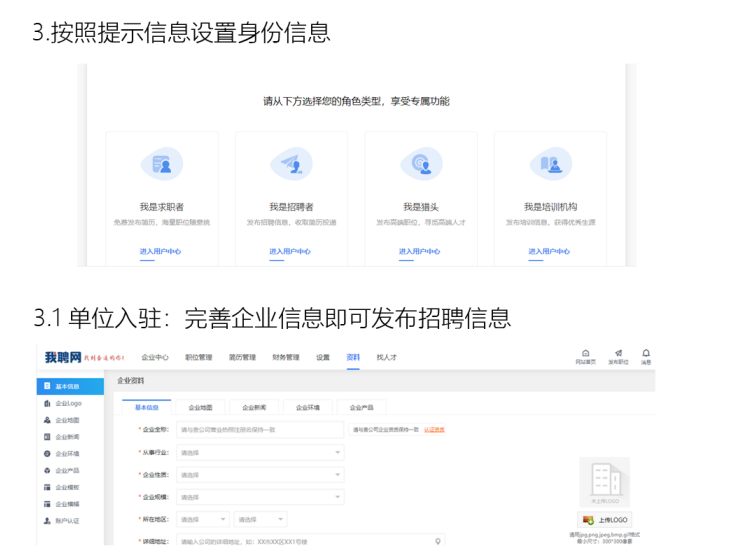742x559 pixels.
Task: Click the 发布职位 post job icon
Action: pyautogui.click(x=618, y=353)
